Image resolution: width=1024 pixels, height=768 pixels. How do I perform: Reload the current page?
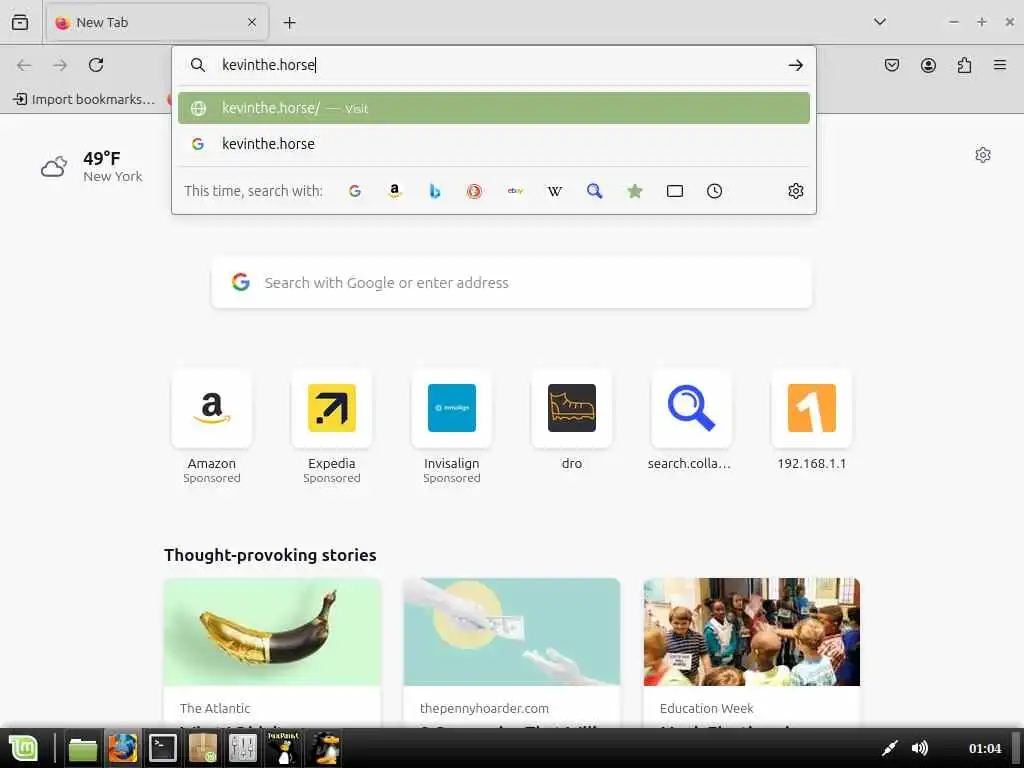click(x=96, y=65)
